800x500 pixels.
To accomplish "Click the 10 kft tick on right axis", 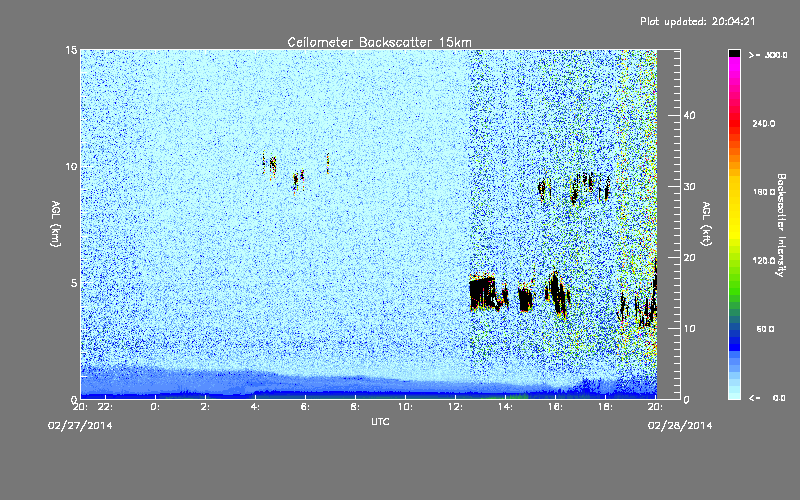I will tap(689, 328).
